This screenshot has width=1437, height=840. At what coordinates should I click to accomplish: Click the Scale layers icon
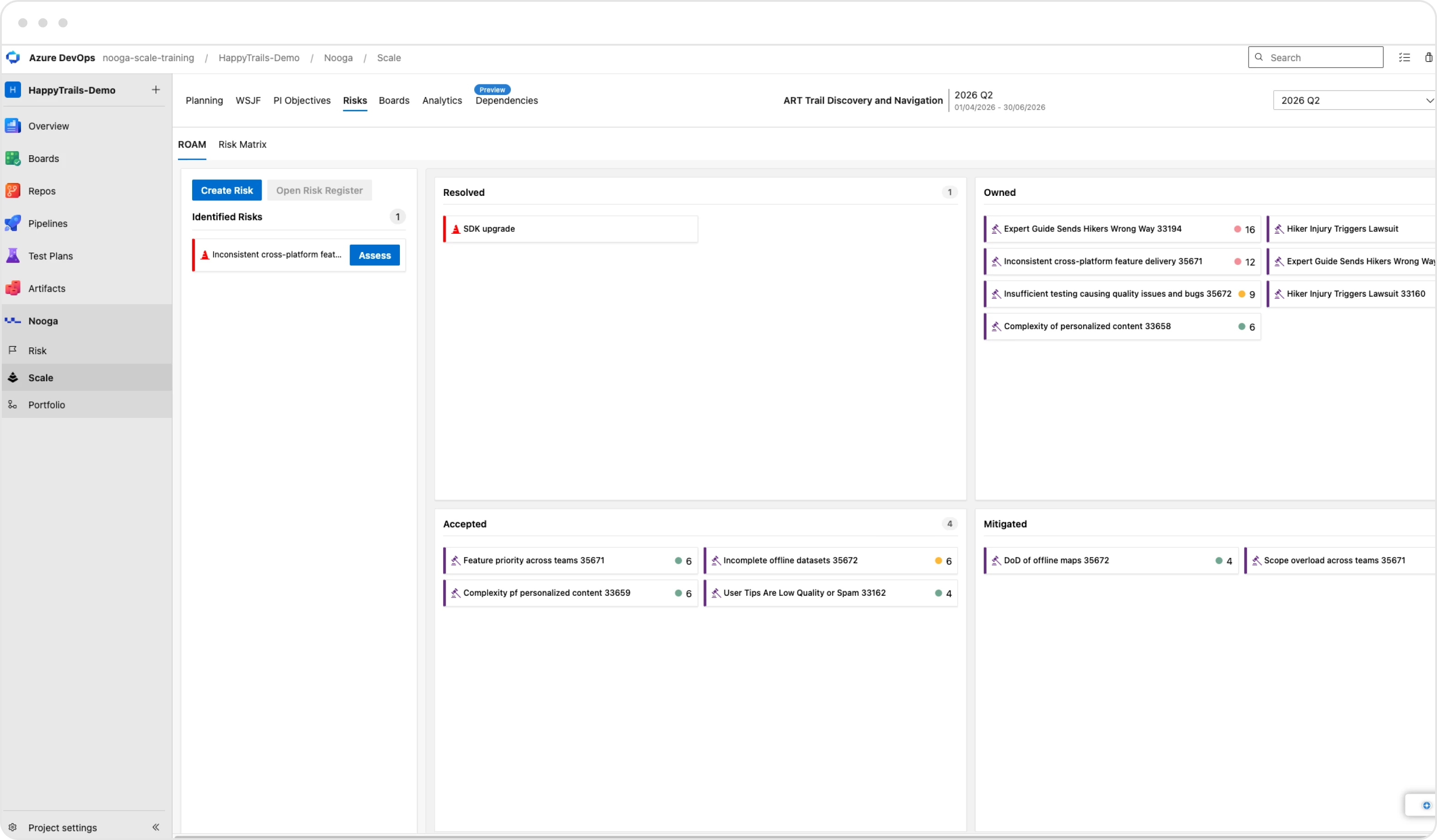pyautogui.click(x=12, y=378)
